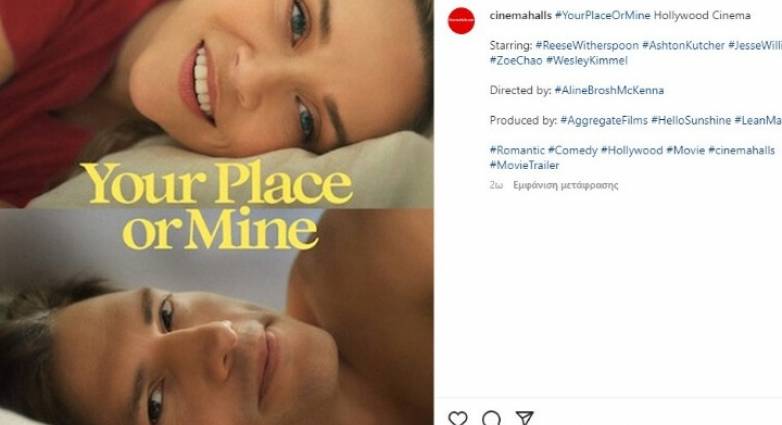This screenshot has width=782, height=425.
Task: Open #ReeseWitherspoon hashtag
Action: pyautogui.click(x=586, y=45)
